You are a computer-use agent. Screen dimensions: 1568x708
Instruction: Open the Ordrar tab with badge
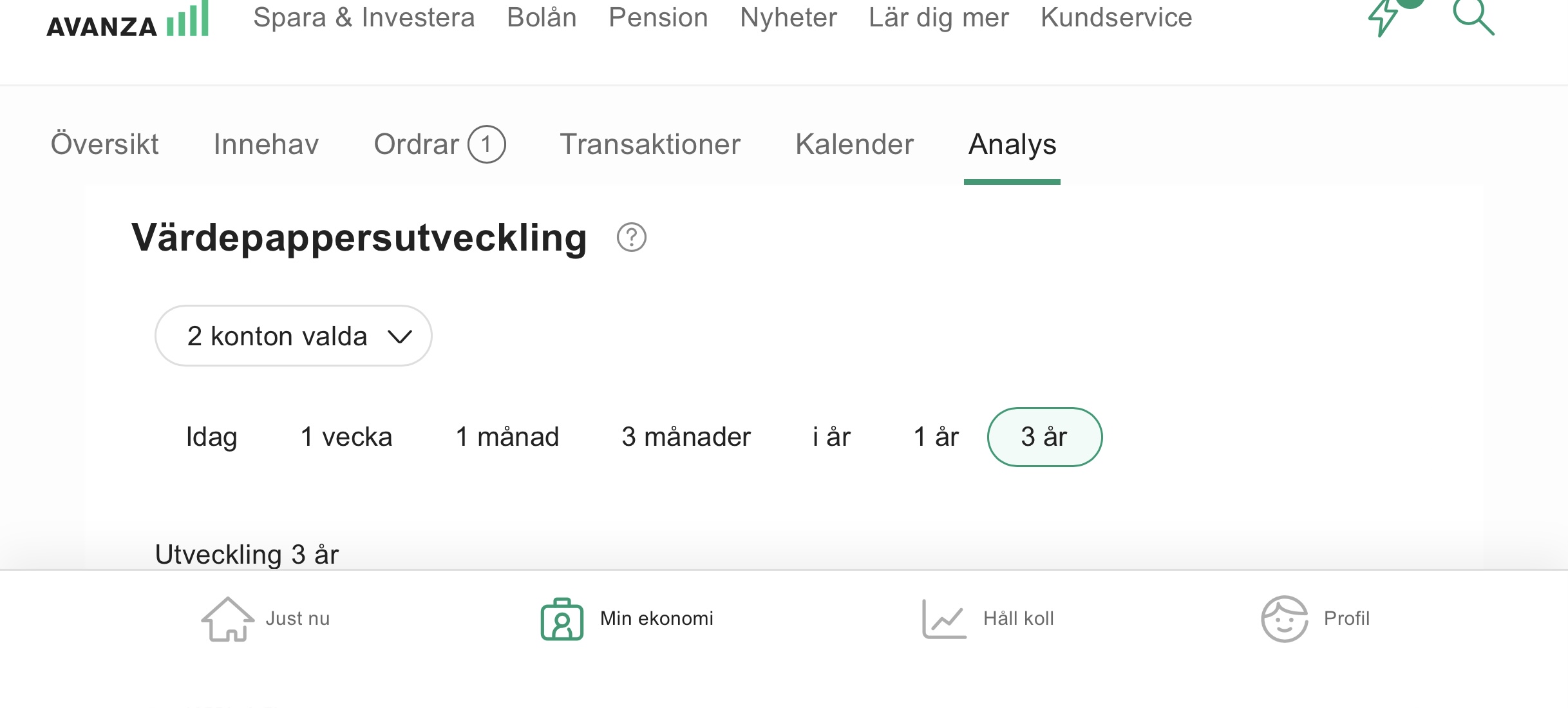[439, 144]
